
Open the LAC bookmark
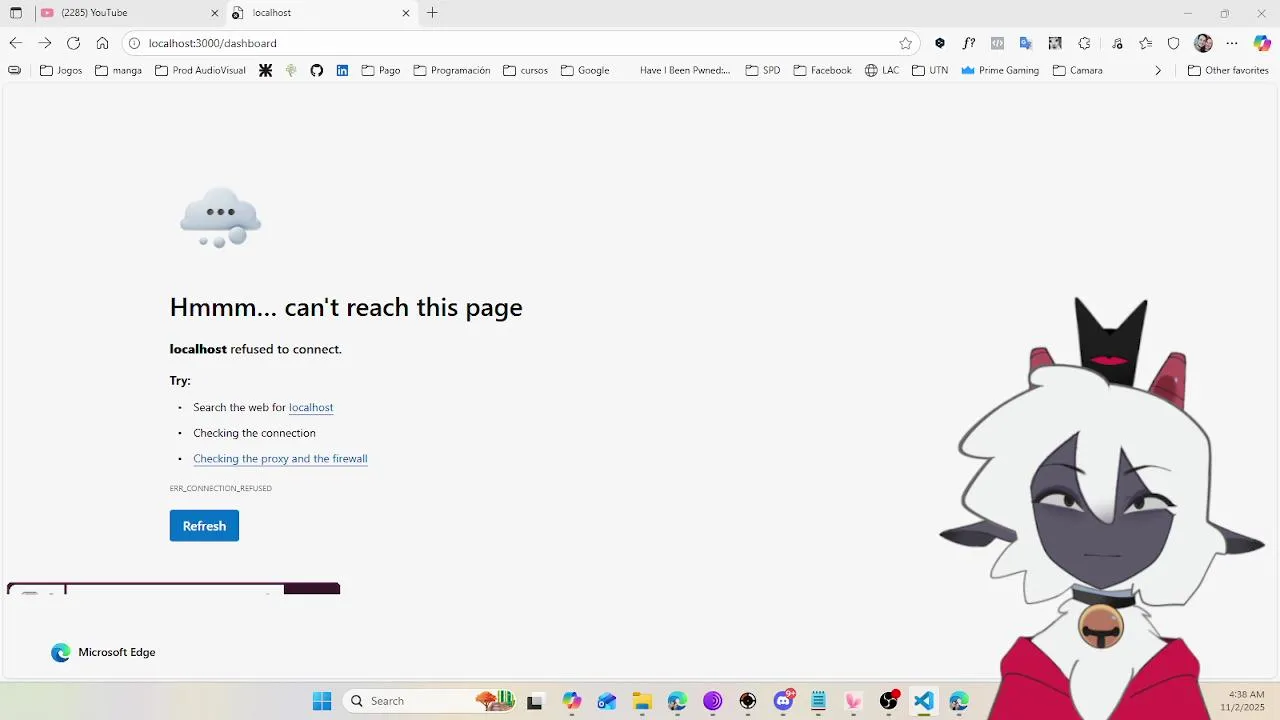(x=882, y=70)
